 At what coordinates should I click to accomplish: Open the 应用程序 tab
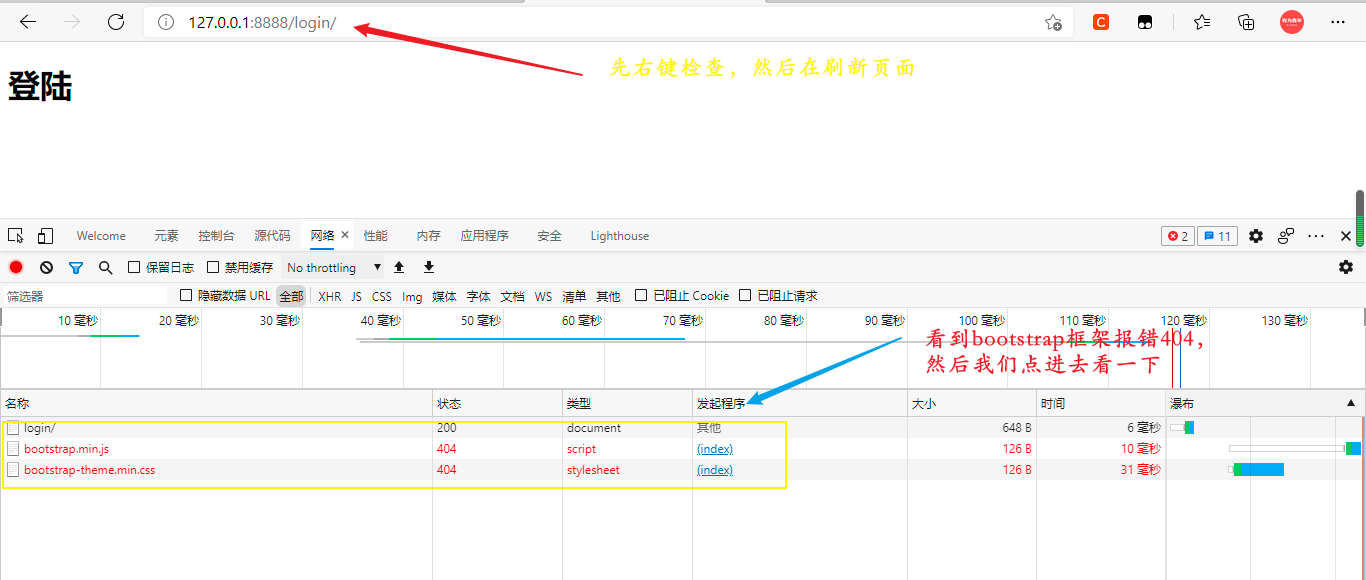pyautogui.click(x=484, y=236)
